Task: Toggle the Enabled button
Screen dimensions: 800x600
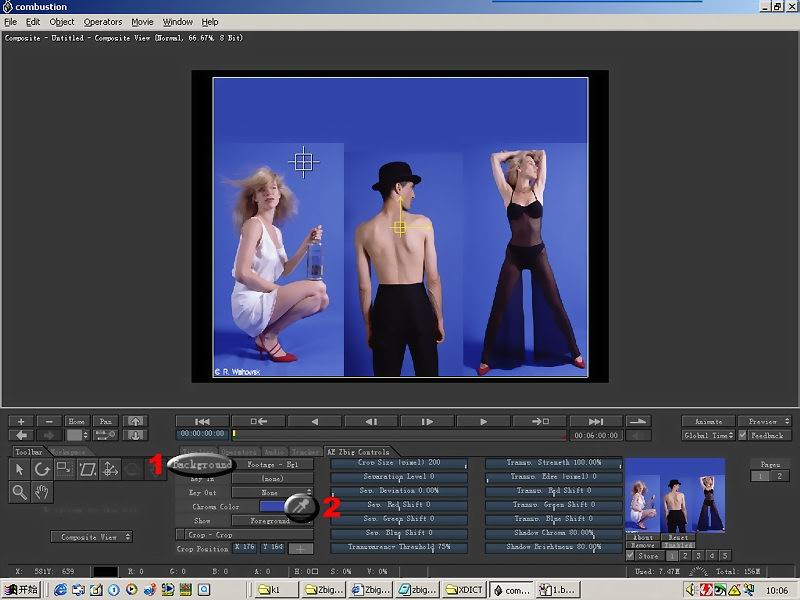Action: coord(678,545)
